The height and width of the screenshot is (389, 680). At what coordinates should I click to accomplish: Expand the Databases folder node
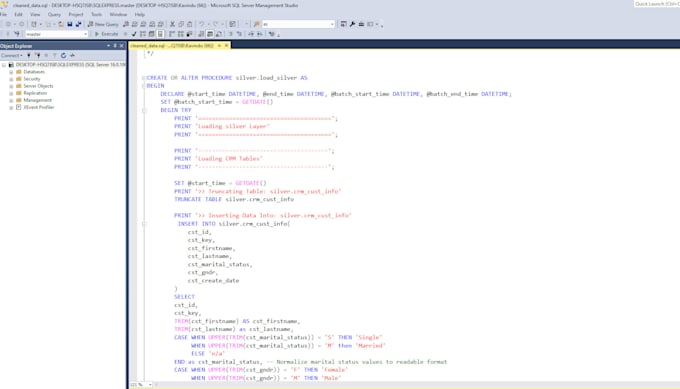click(11, 72)
